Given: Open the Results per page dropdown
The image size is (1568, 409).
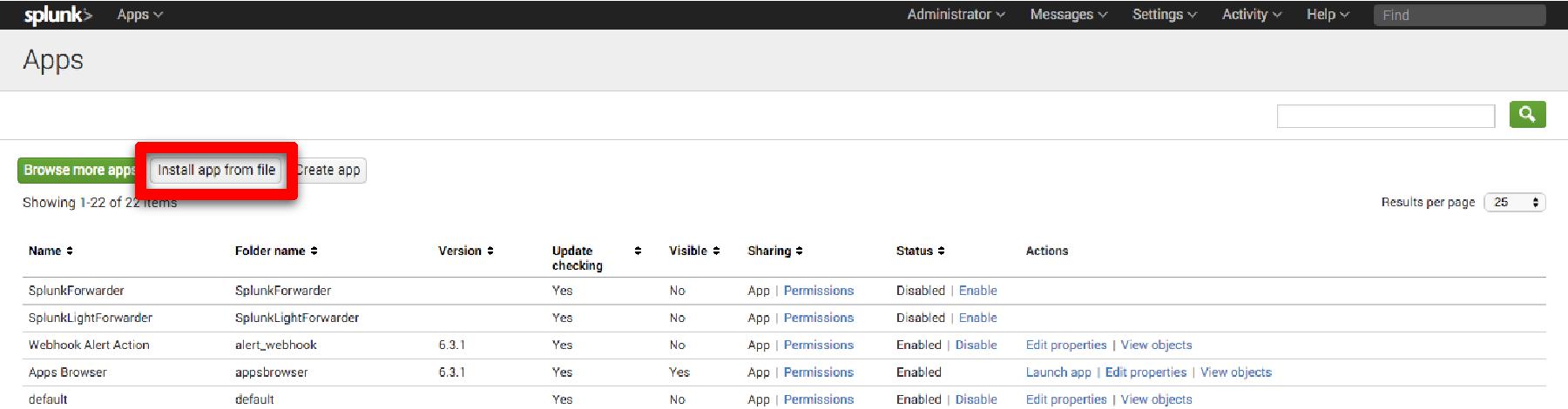Looking at the screenshot, I should pos(1514,202).
